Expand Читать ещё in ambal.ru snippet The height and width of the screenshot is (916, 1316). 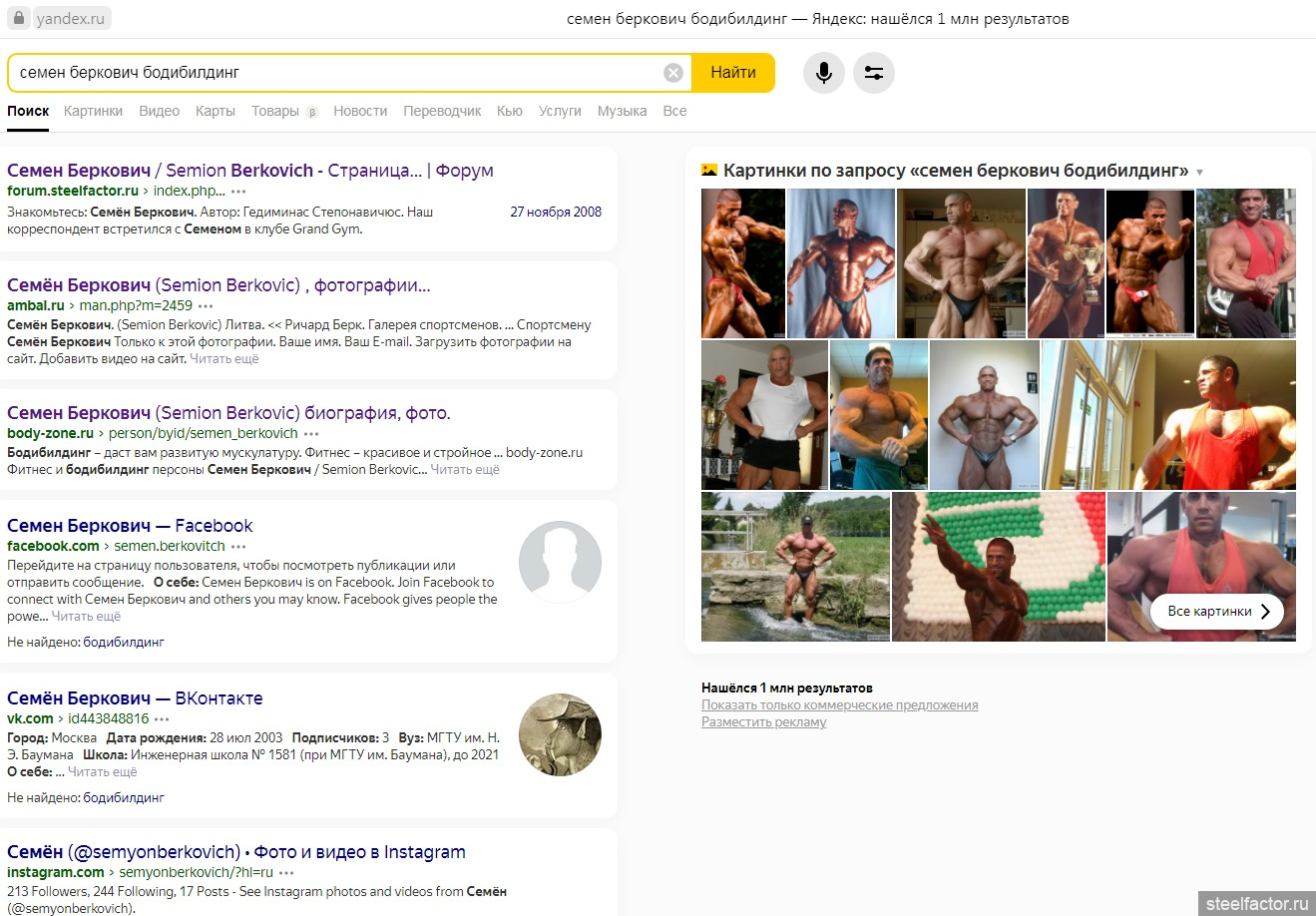point(224,359)
